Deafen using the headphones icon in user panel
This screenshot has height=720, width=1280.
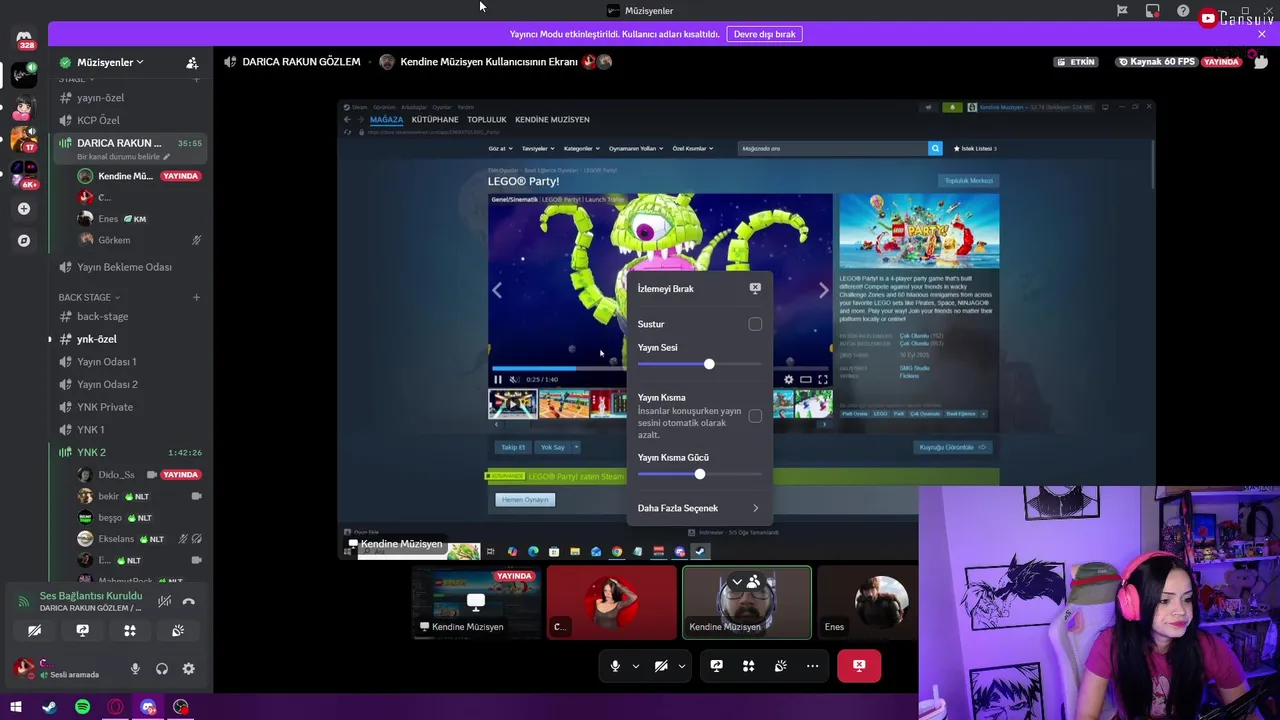tap(162, 669)
